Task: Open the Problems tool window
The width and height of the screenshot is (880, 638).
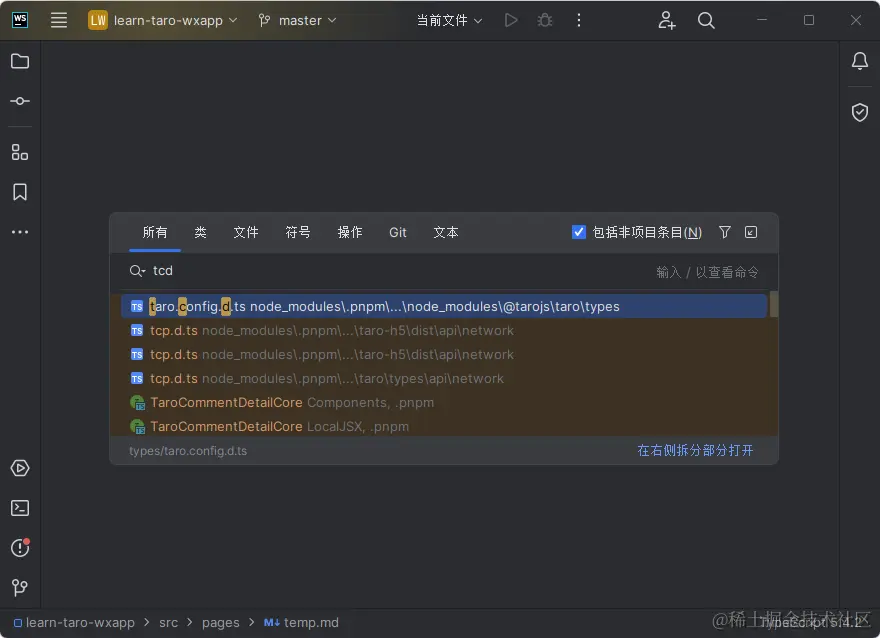Action: point(20,548)
